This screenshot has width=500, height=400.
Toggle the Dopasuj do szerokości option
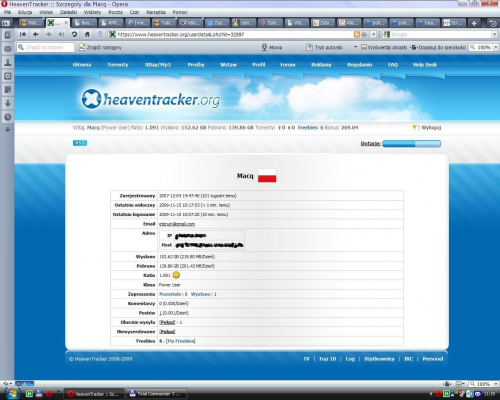point(438,47)
